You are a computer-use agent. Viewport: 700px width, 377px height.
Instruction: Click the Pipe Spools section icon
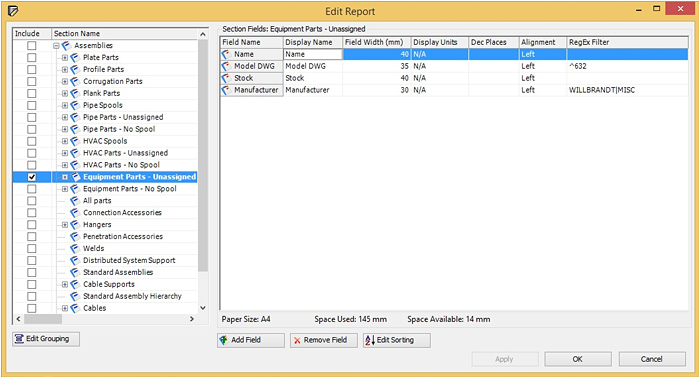[x=75, y=105]
